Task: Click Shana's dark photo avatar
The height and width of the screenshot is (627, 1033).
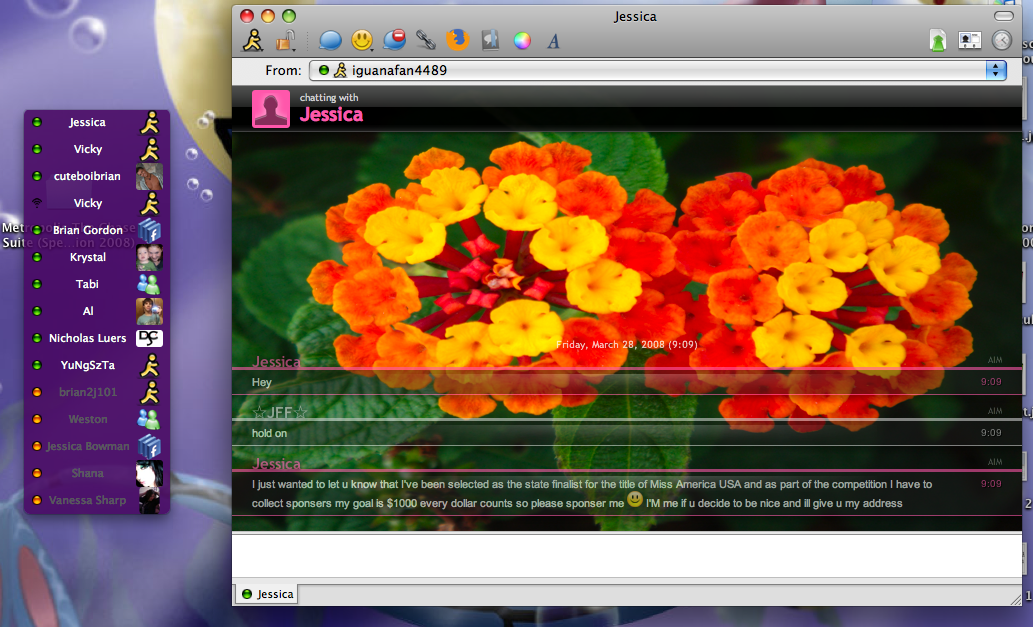Action: 150,474
